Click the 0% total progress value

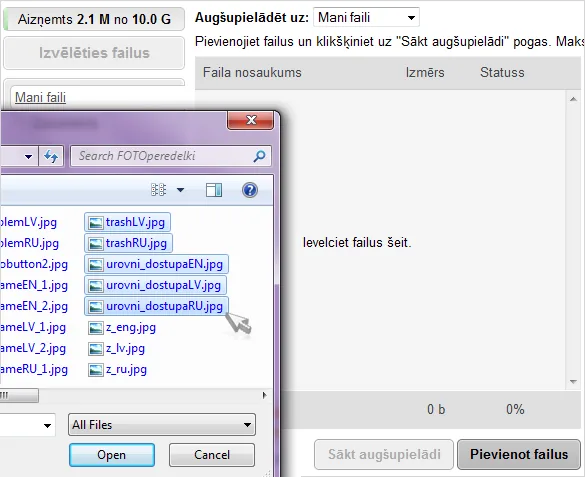pyautogui.click(x=515, y=409)
